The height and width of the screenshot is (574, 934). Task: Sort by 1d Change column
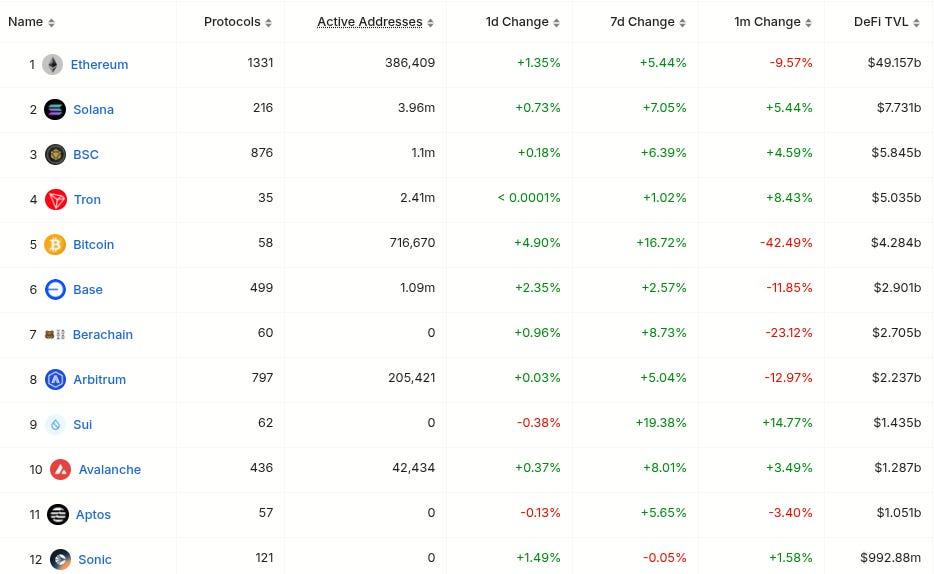[522, 22]
